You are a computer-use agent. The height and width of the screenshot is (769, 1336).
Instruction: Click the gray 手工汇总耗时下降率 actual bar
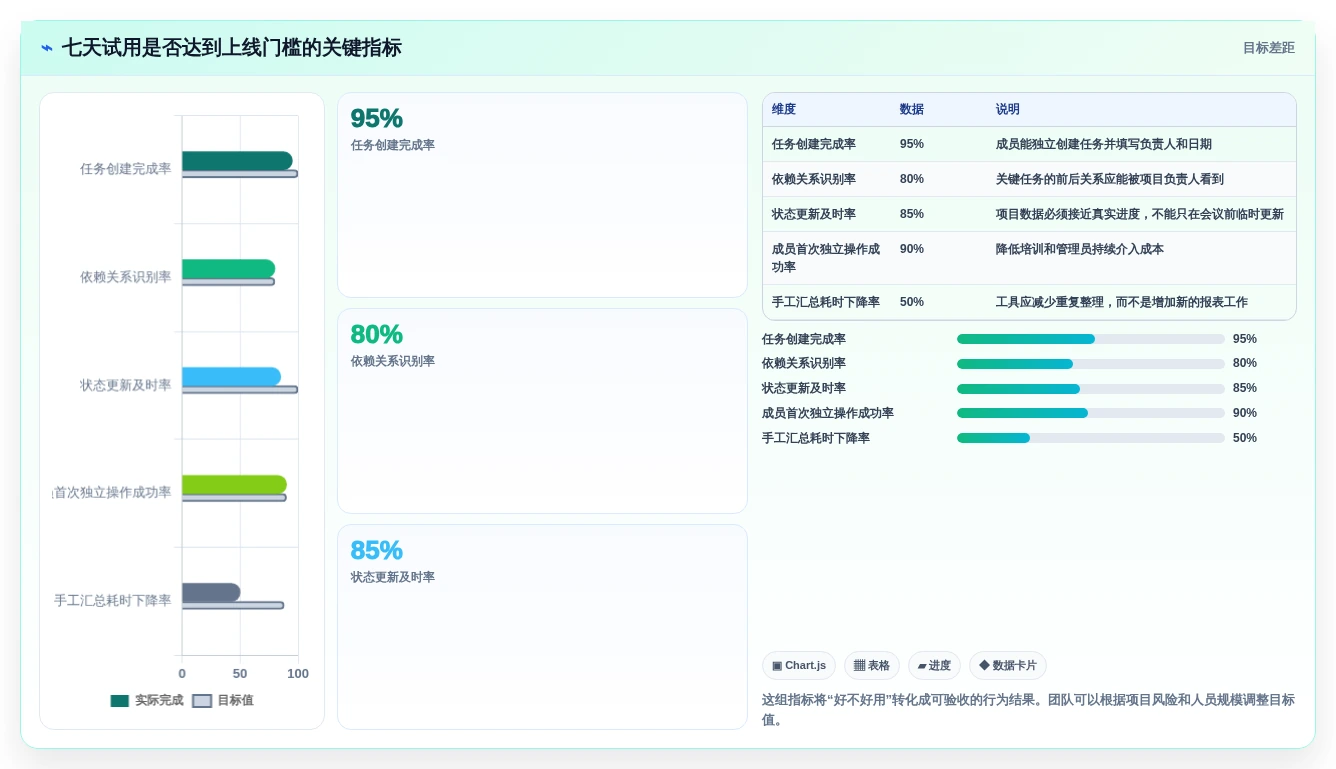pyautogui.click(x=211, y=593)
